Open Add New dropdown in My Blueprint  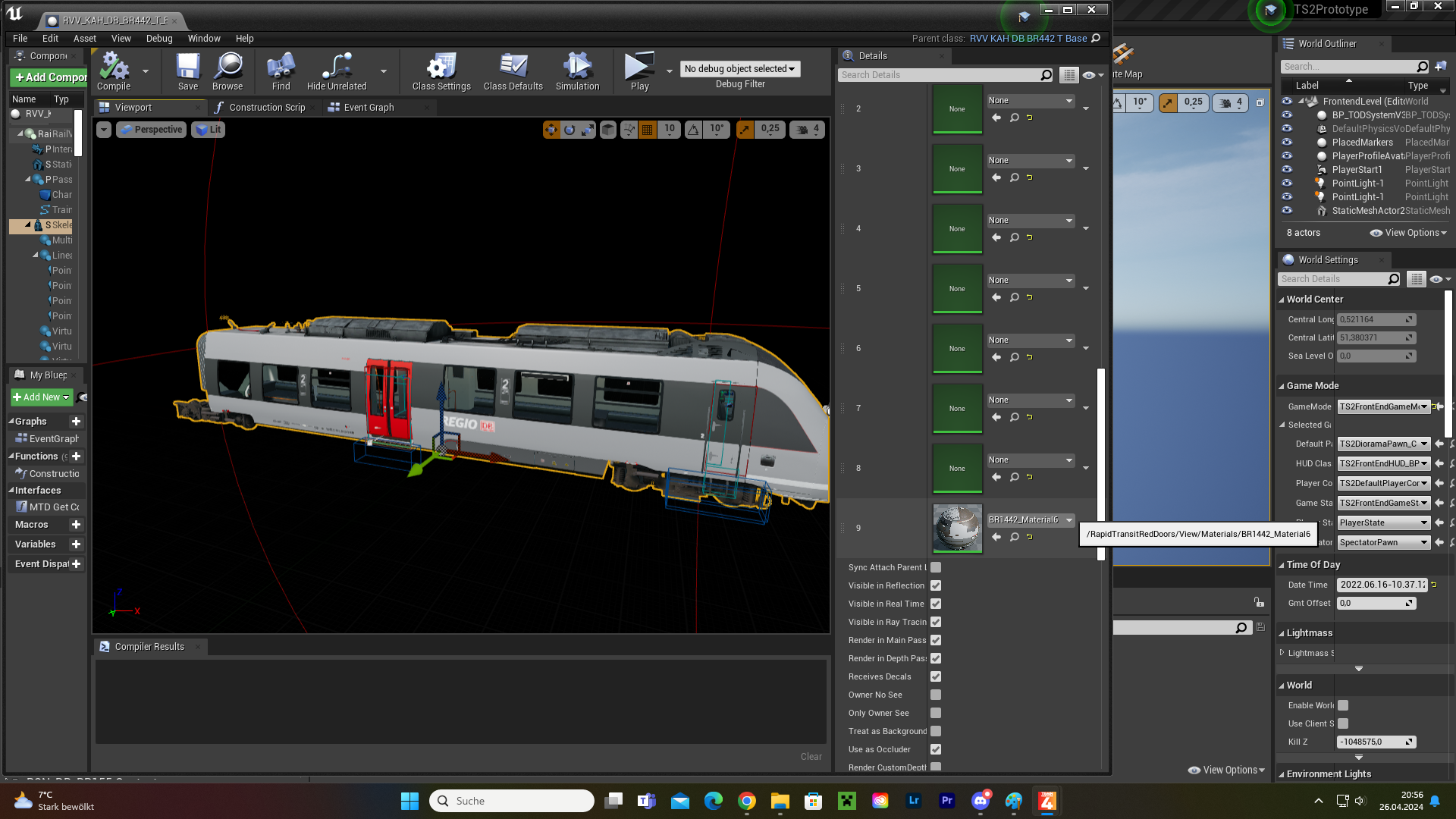[x=42, y=397]
